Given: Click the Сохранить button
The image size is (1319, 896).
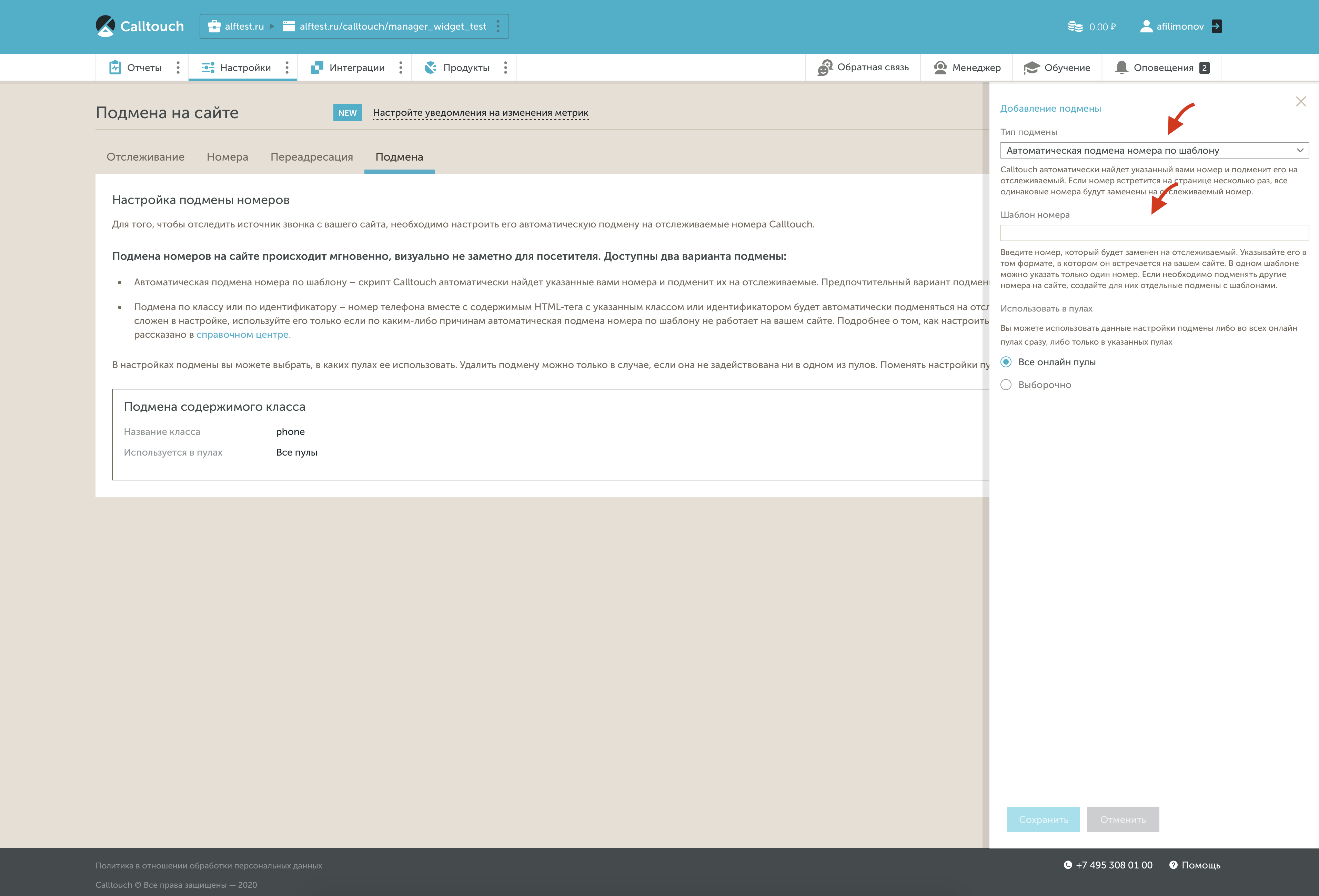Looking at the screenshot, I should [x=1043, y=819].
